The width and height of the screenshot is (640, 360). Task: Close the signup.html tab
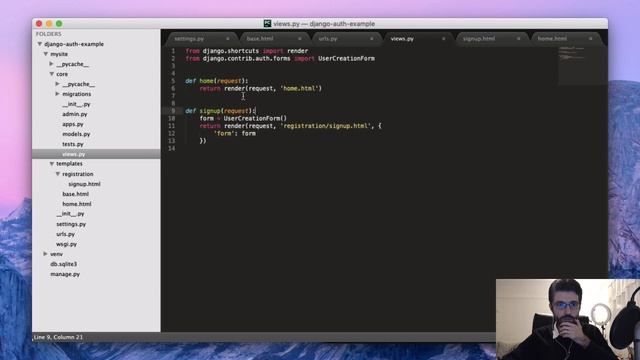[518, 39]
